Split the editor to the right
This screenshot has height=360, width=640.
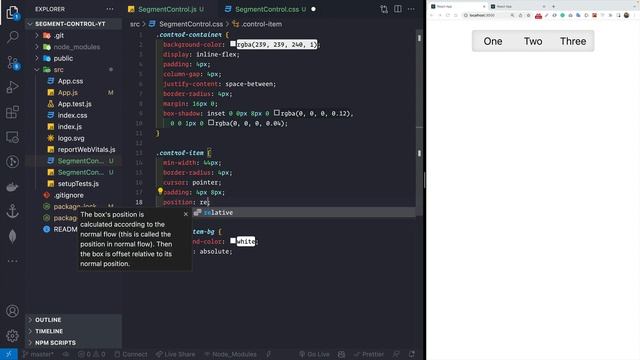coord(398,9)
